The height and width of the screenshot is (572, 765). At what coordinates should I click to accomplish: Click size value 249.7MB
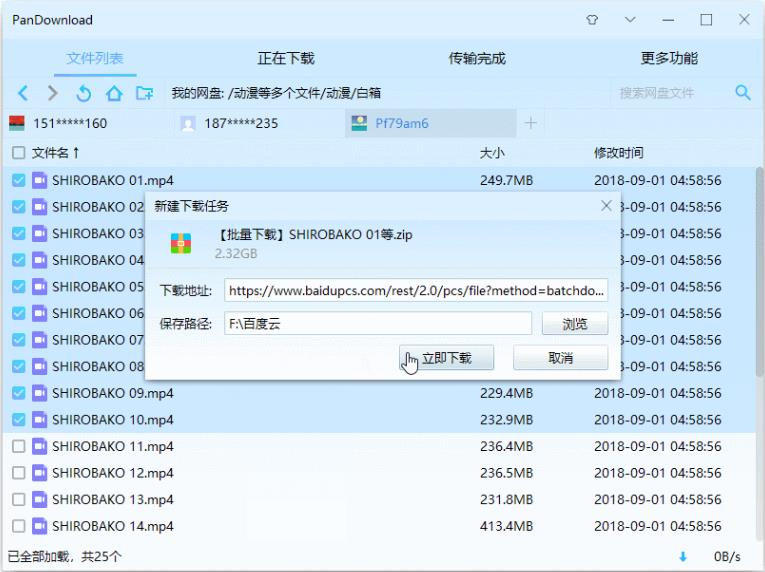click(506, 180)
